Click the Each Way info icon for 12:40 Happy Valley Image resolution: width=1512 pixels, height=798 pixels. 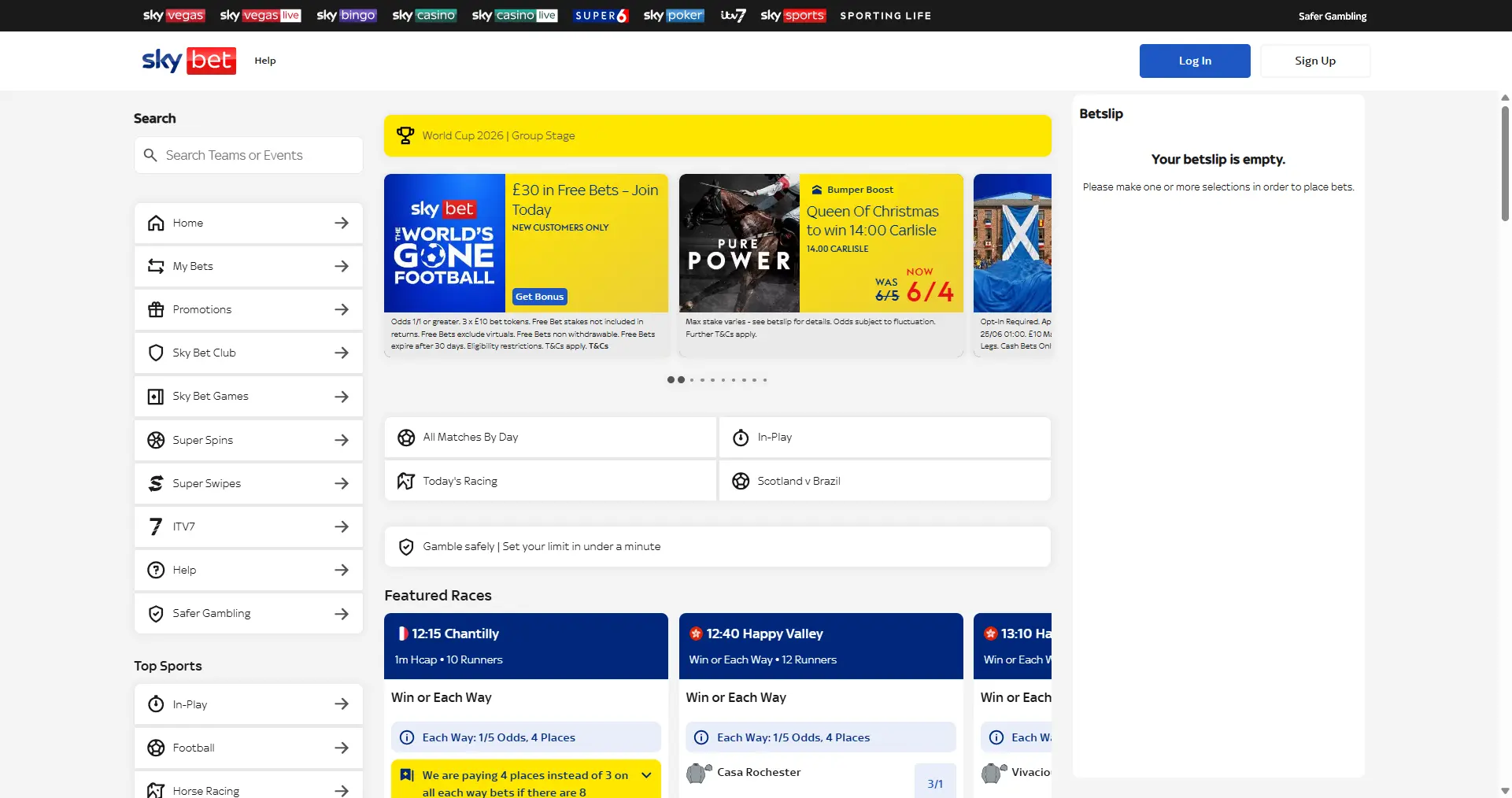[701, 737]
